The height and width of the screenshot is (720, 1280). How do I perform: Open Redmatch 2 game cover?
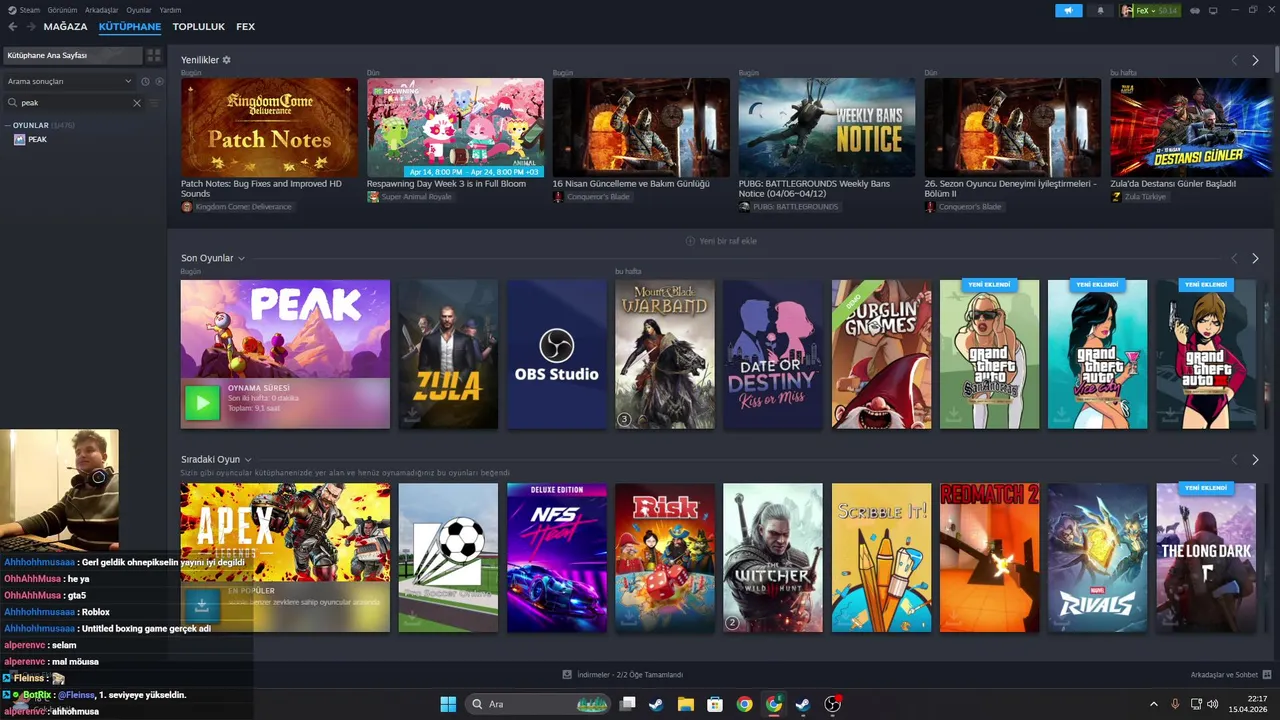click(x=989, y=558)
